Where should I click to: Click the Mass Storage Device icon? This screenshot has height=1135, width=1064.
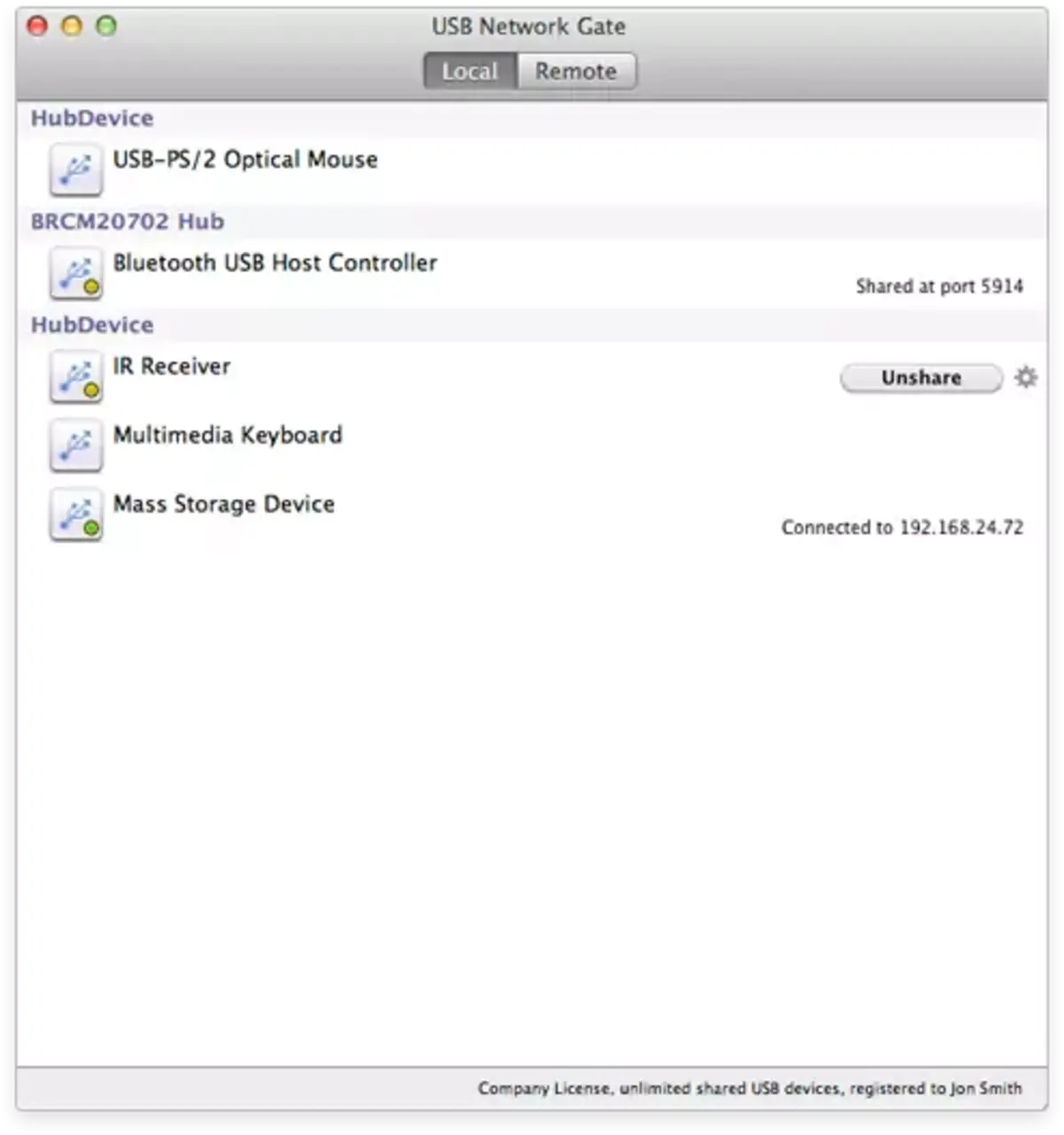(75, 514)
